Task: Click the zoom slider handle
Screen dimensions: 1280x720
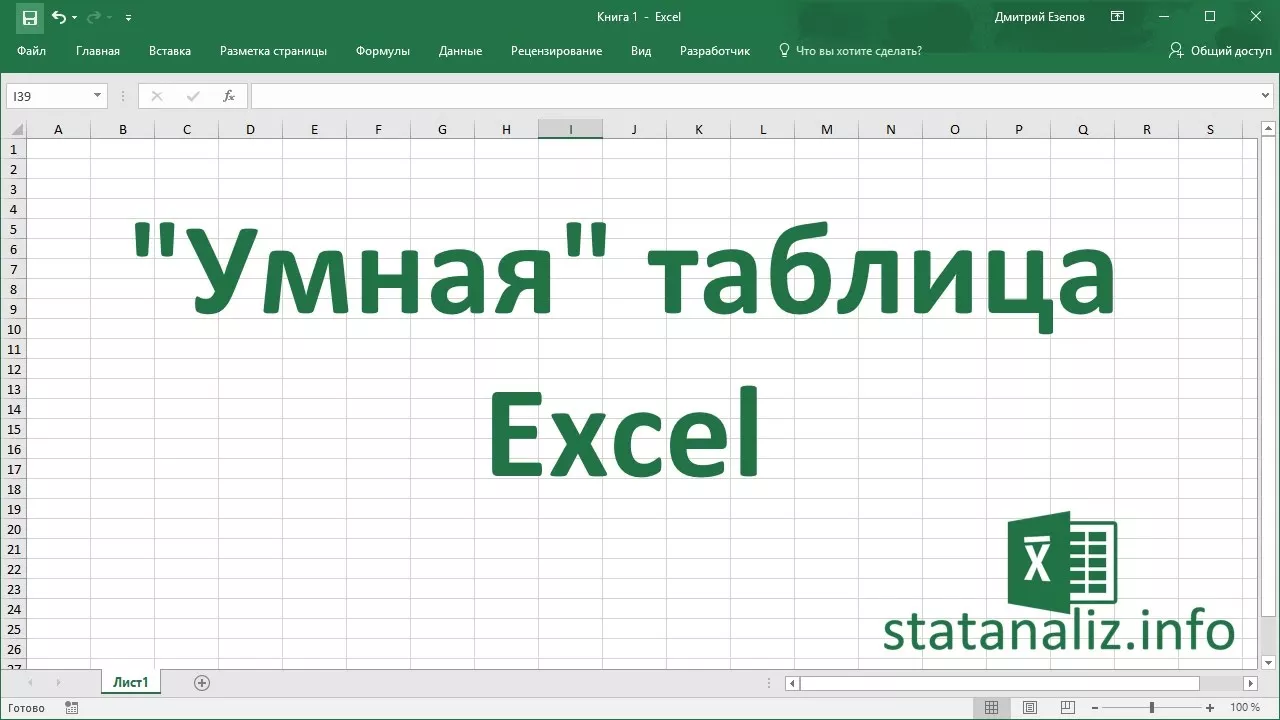Action: click(x=1152, y=708)
